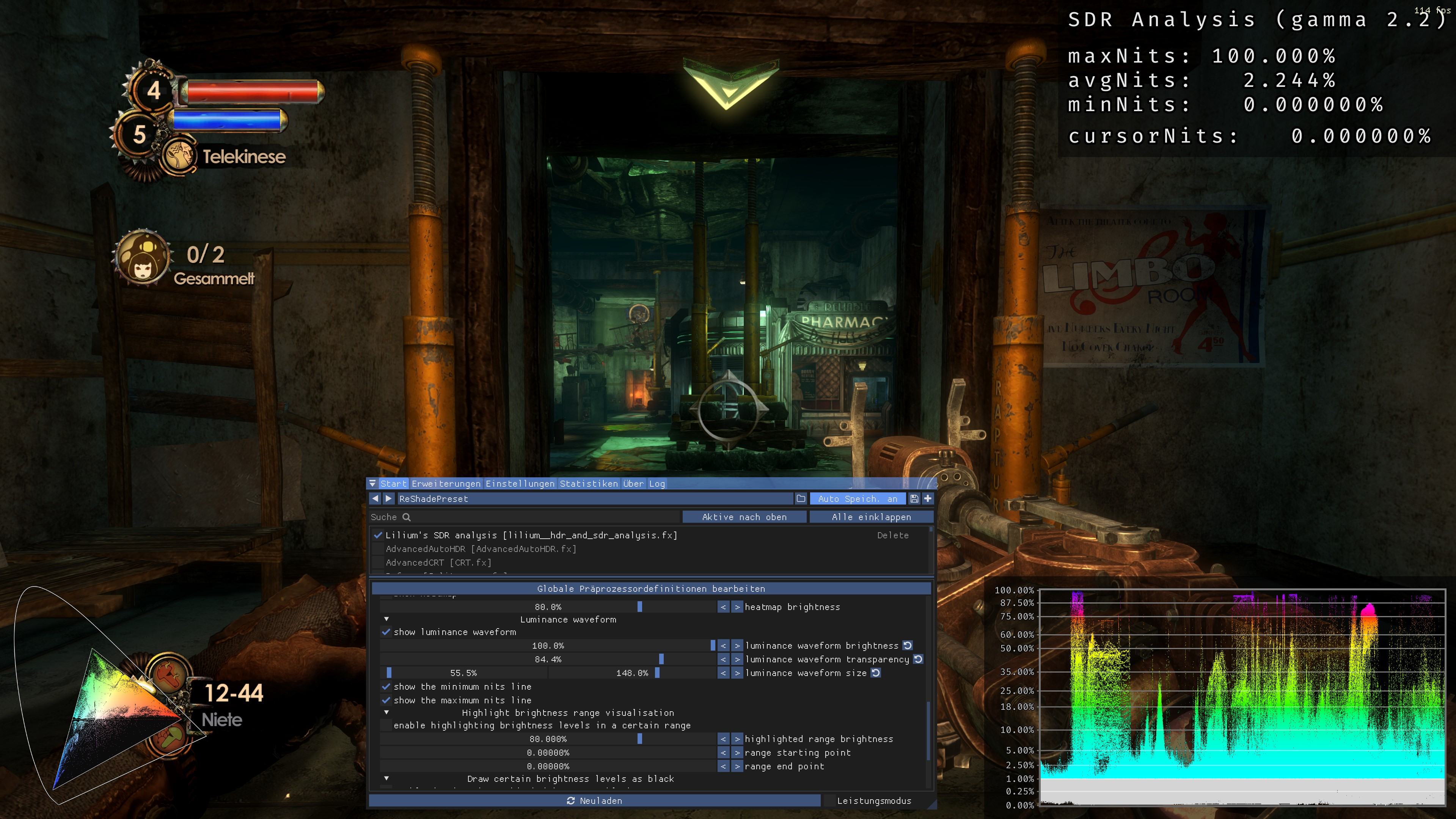This screenshot has width=1456, height=819.
Task: Click the Neuladen reload button
Action: (x=594, y=800)
